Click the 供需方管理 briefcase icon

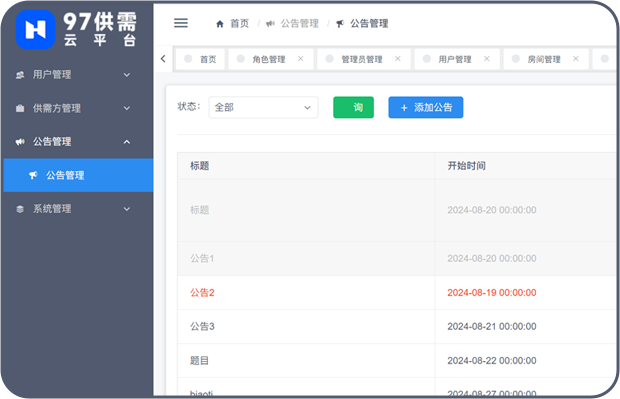tap(20, 108)
